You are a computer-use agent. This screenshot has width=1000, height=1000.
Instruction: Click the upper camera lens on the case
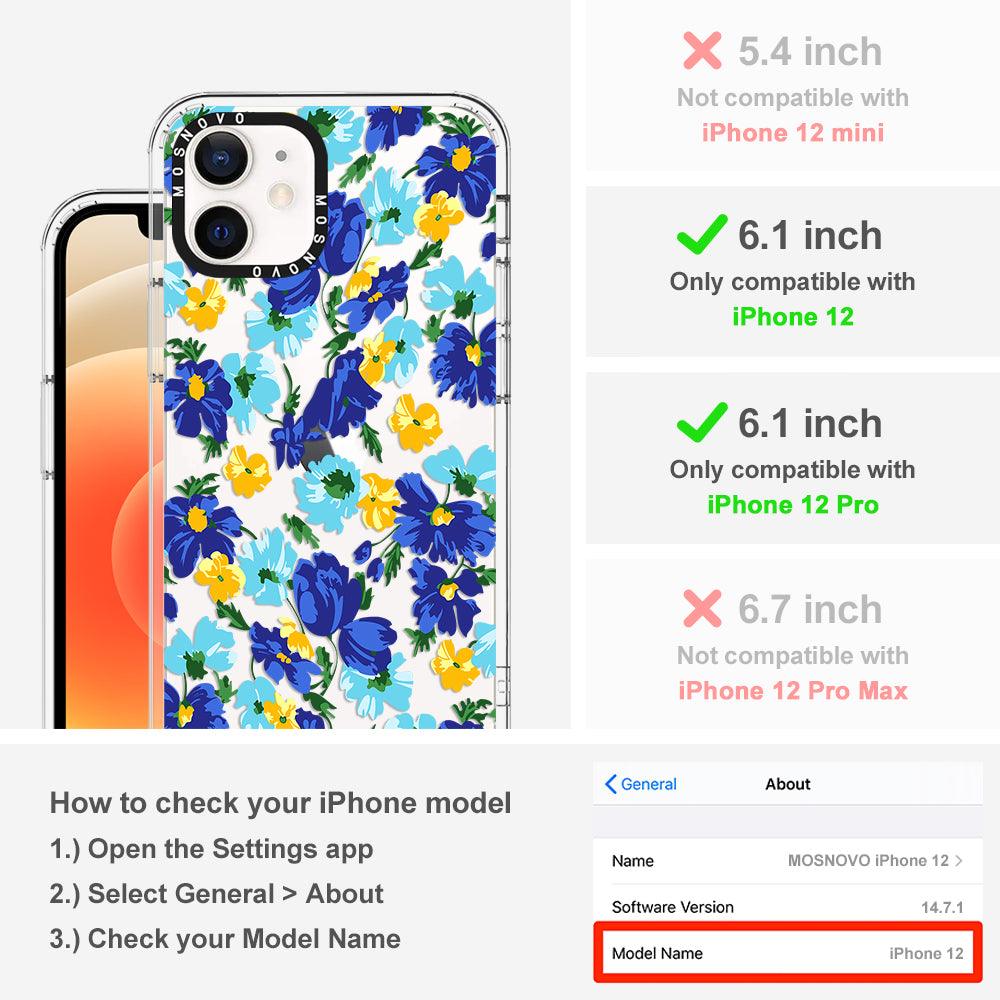tap(221, 158)
